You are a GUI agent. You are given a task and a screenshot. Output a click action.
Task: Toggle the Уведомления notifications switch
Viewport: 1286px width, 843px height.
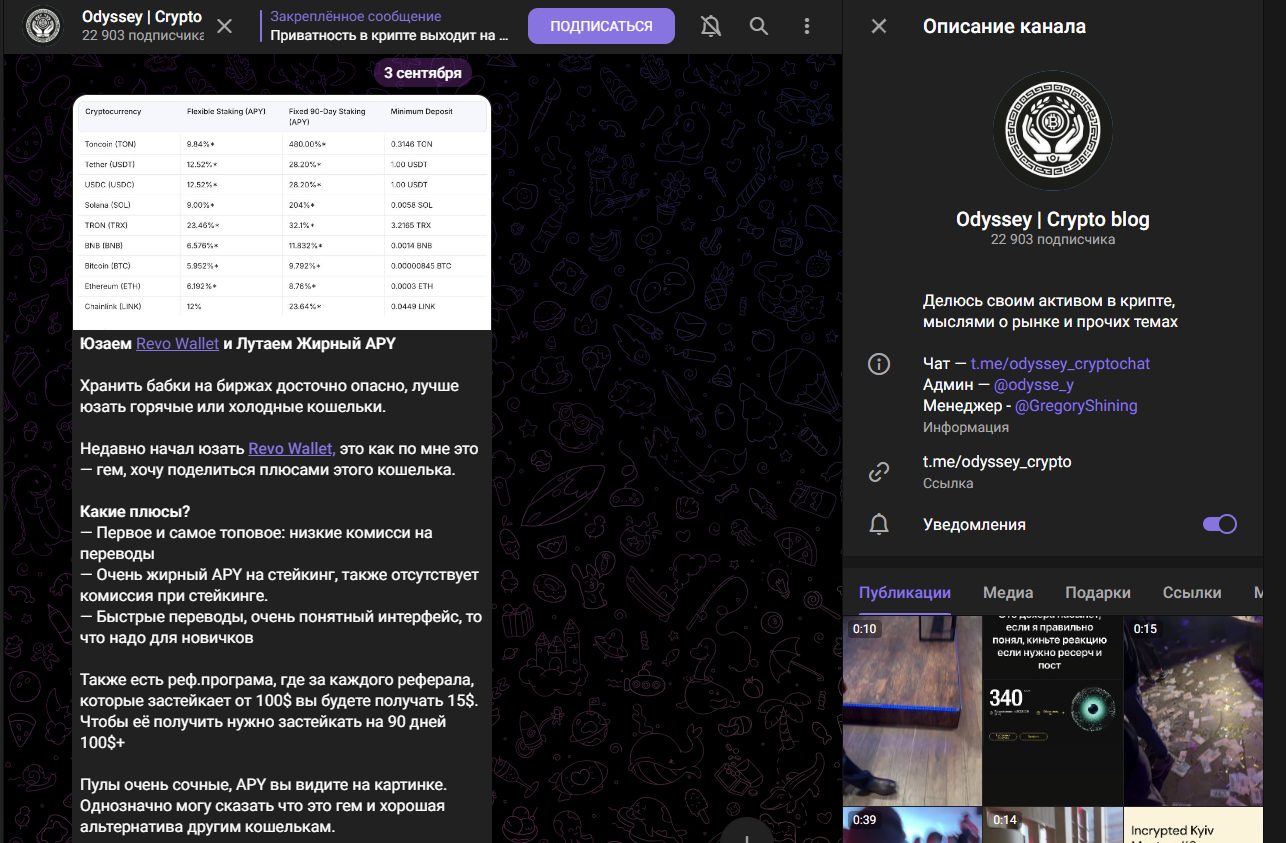1220,524
